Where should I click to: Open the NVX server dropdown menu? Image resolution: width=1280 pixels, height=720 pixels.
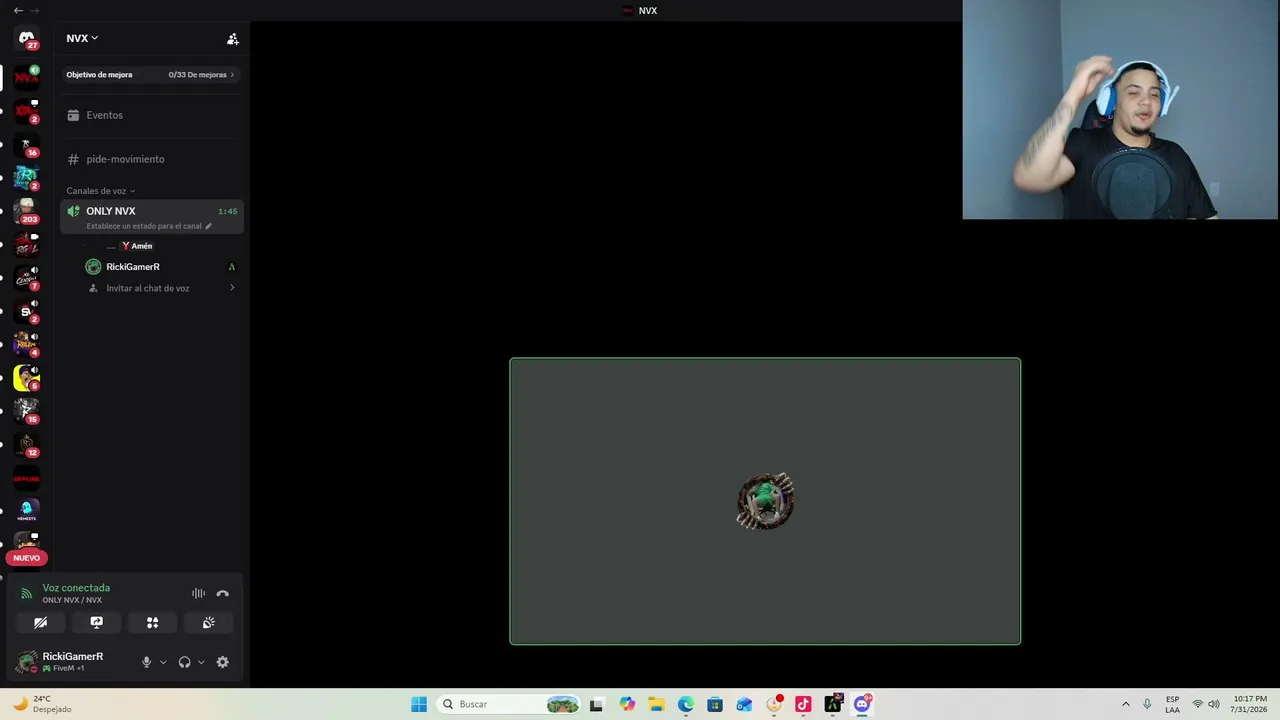pos(82,39)
